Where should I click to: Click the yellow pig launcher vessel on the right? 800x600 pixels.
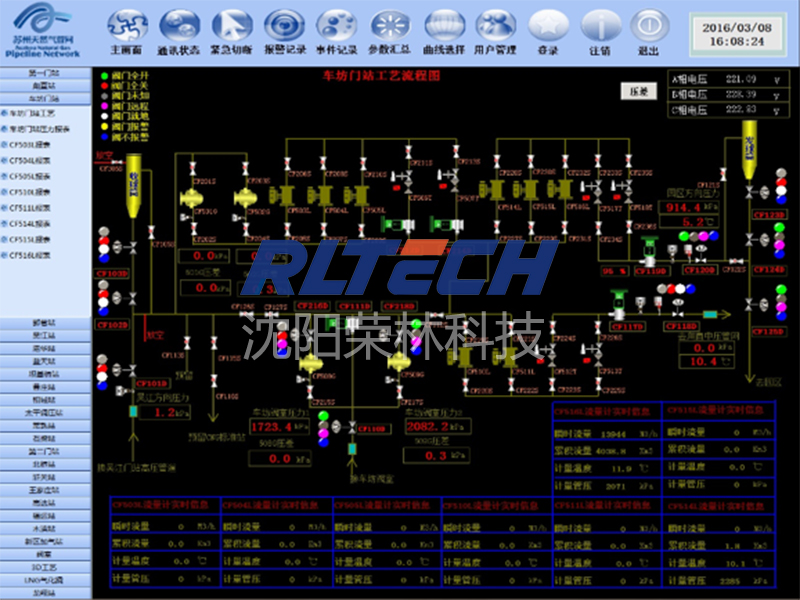pyautogui.click(x=749, y=149)
